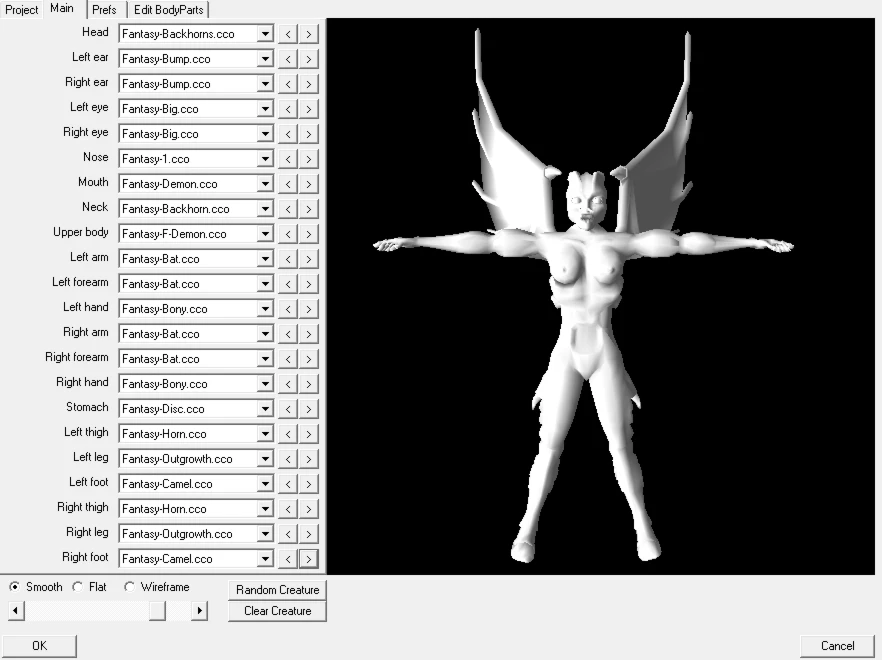This screenshot has width=882, height=660.
Task: Expand the Right thigh dropdown
Action: click(265, 509)
